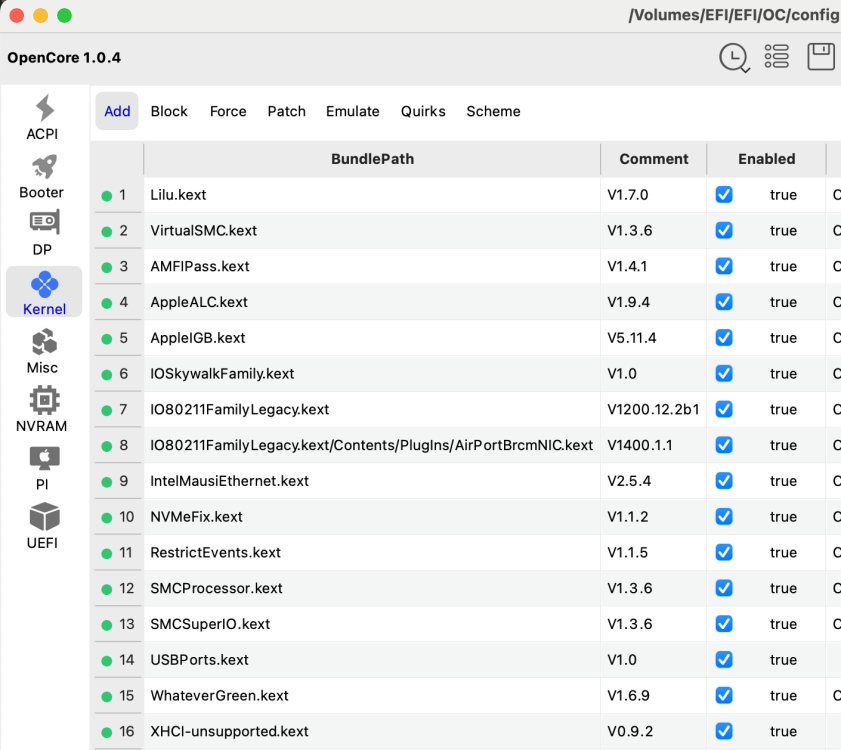The width and height of the screenshot is (841, 750).
Task: Open the NVRAM chip section
Action: [43, 409]
